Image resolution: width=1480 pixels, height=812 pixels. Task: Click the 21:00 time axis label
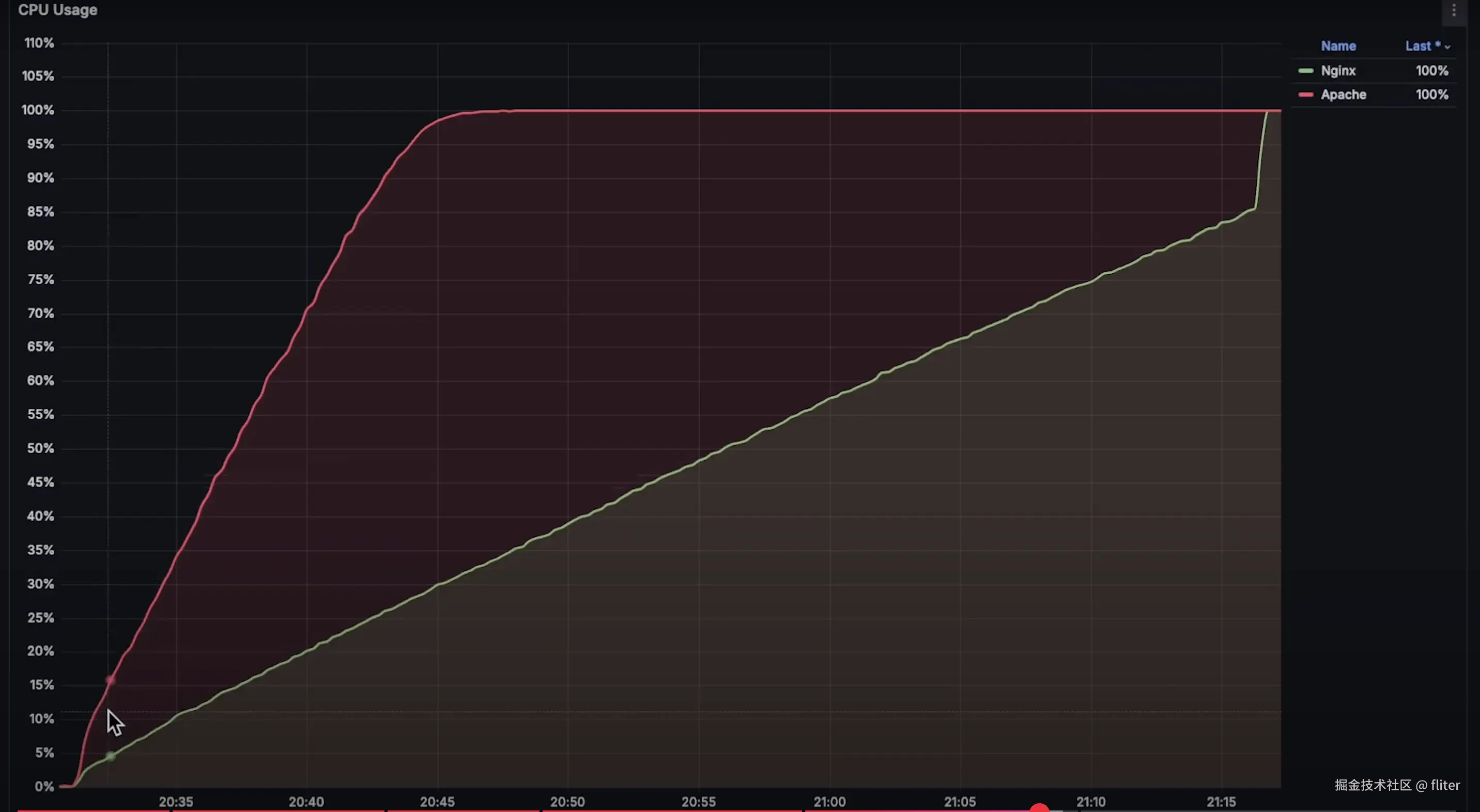point(829,802)
